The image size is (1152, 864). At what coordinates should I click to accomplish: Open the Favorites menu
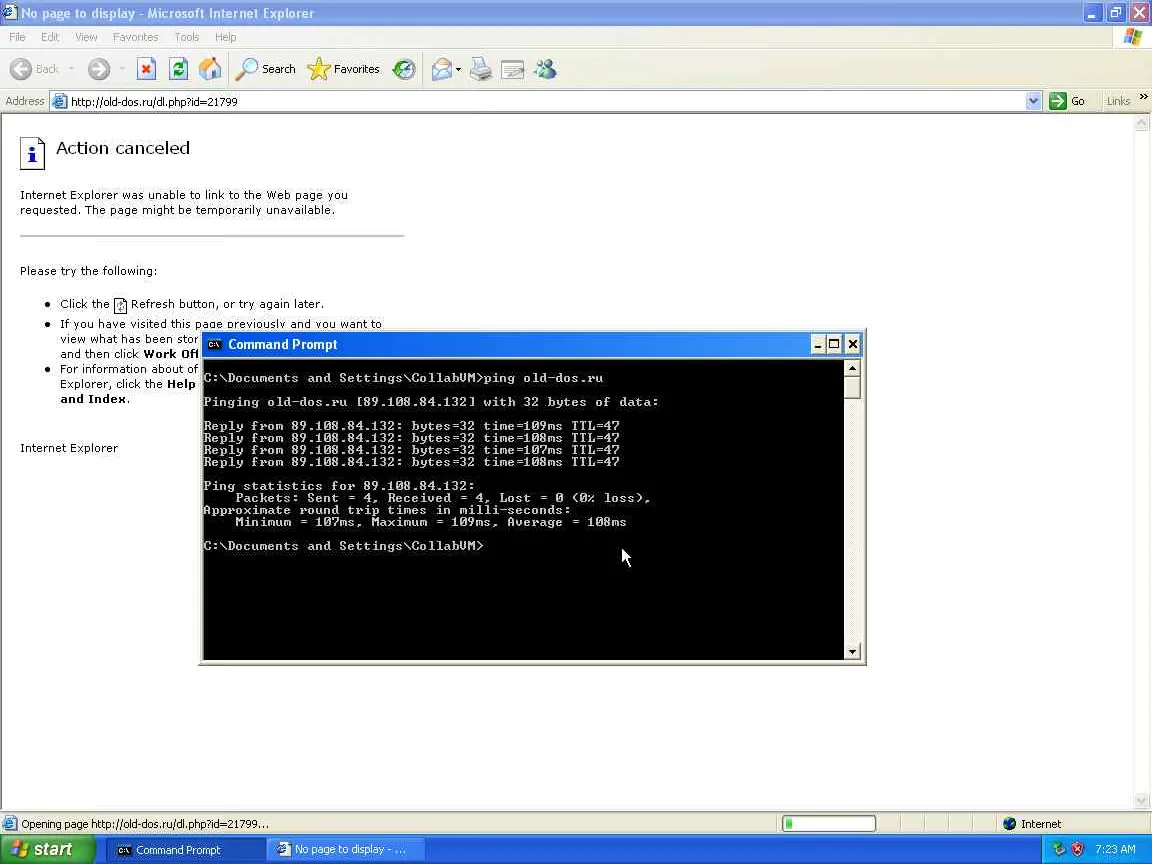pyautogui.click(x=135, y=37)
